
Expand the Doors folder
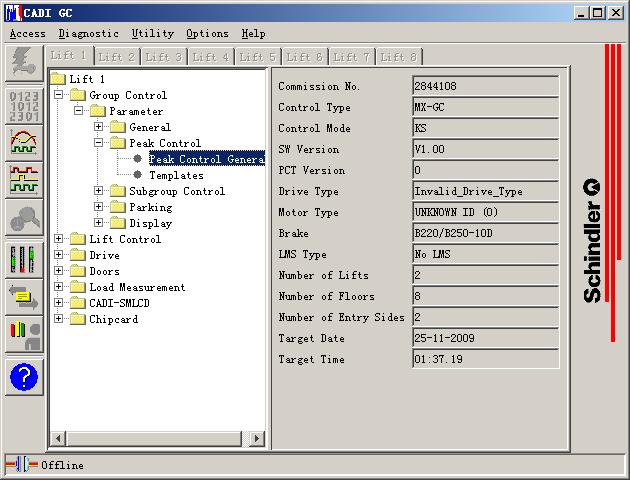[59, 271]
